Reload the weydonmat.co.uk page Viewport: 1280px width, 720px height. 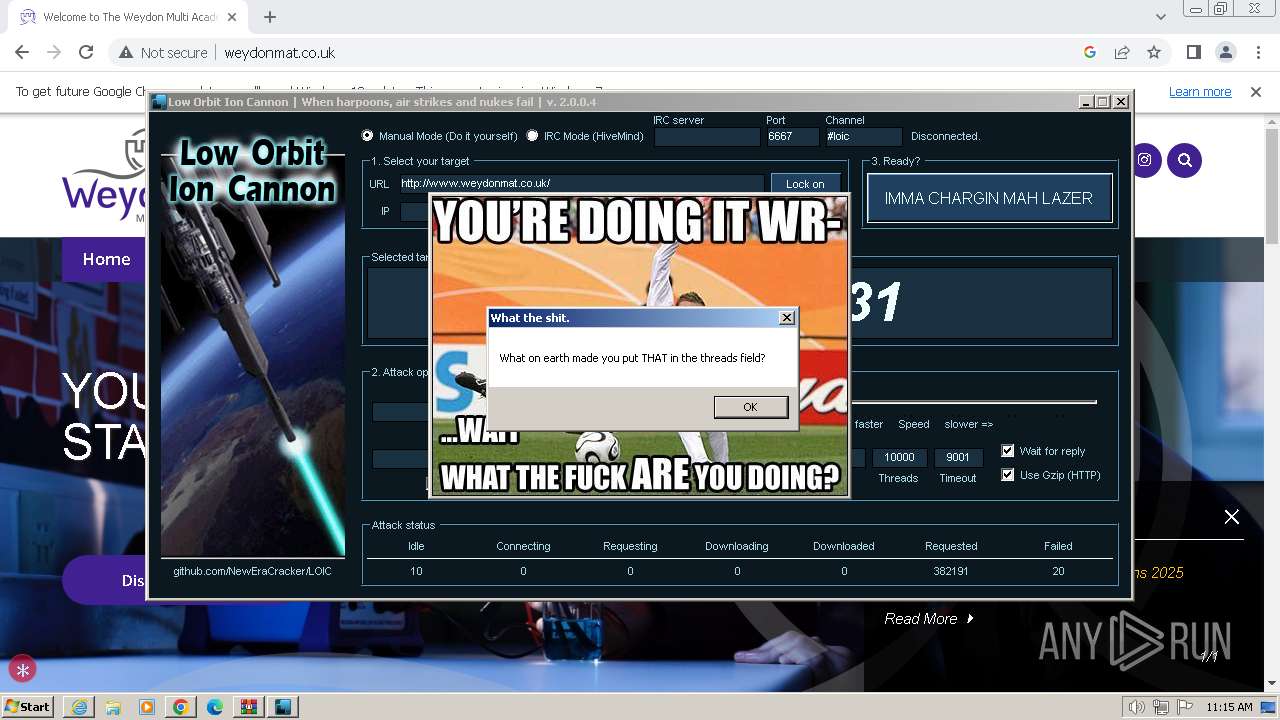pyautogui.click(x=86, y=52)
